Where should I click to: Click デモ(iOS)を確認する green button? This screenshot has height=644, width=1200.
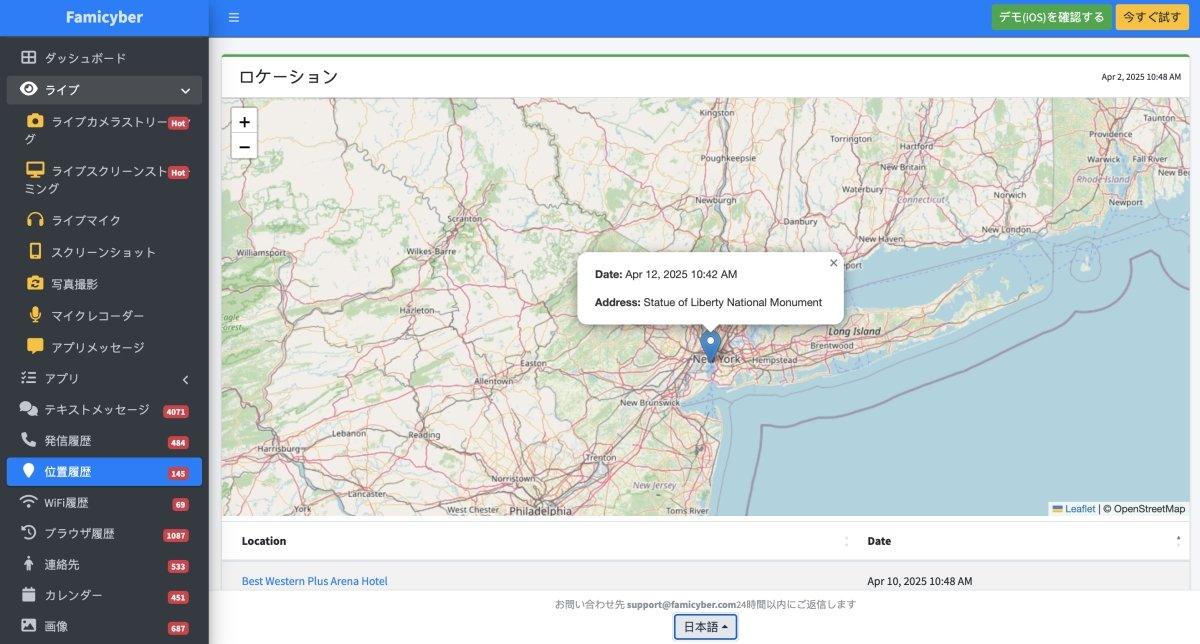[x=1051, y=17]
